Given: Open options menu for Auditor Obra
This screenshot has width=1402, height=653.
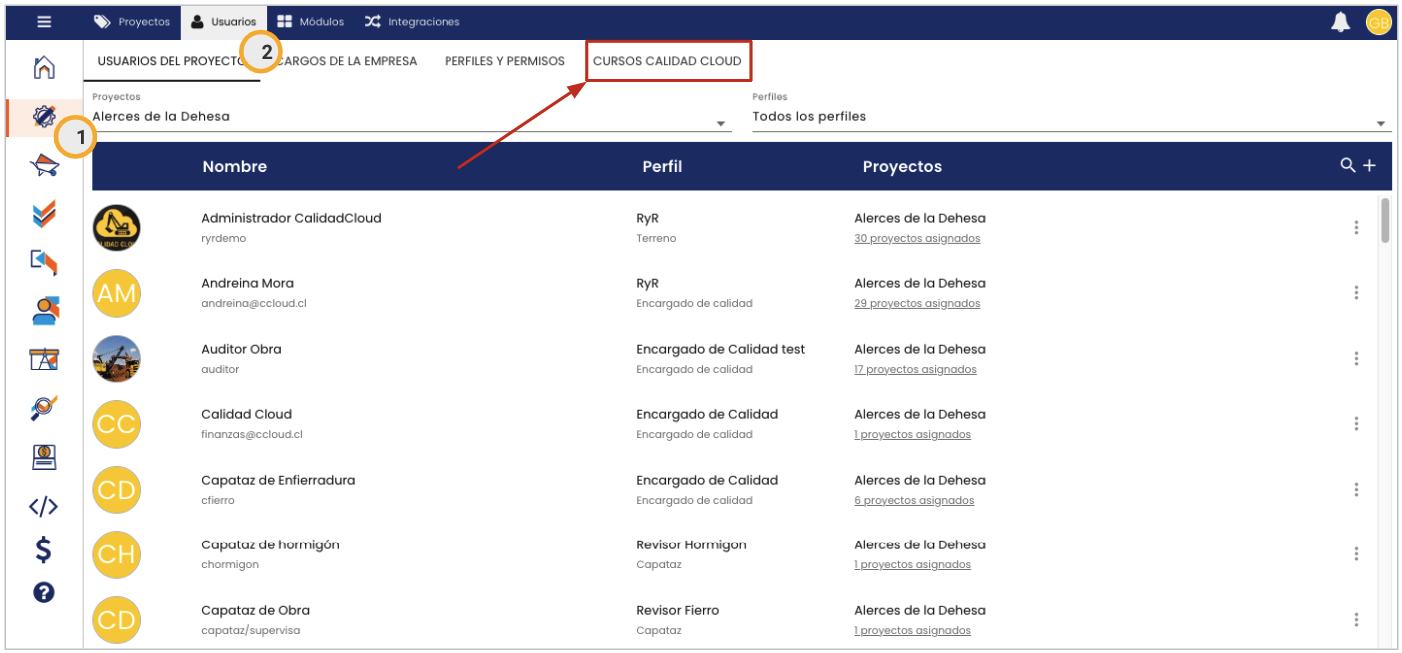Looking at the screenshot, I should (1356, 359).
